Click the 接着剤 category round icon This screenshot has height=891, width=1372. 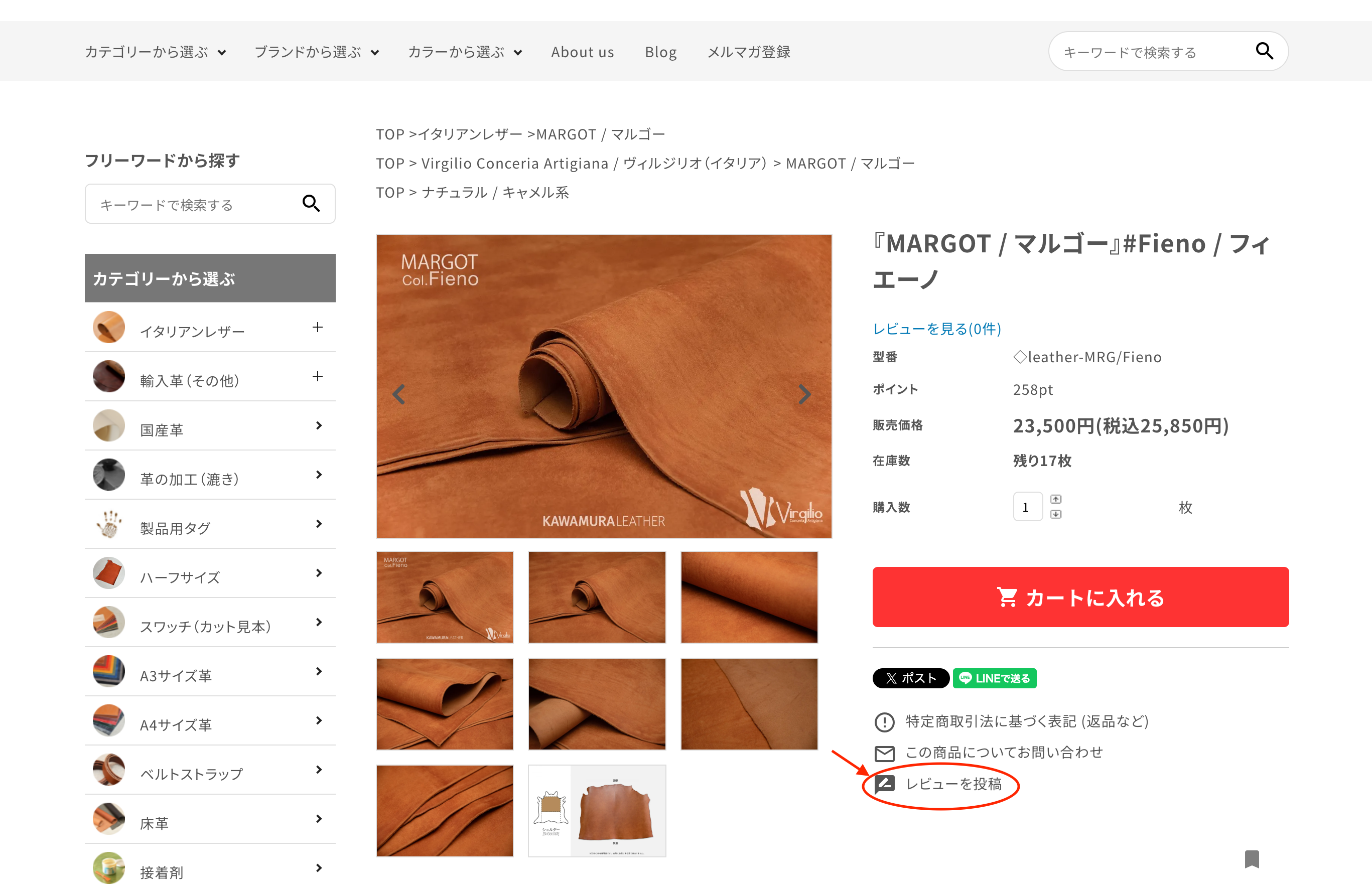pyautogui.click(x=109, y=868)
